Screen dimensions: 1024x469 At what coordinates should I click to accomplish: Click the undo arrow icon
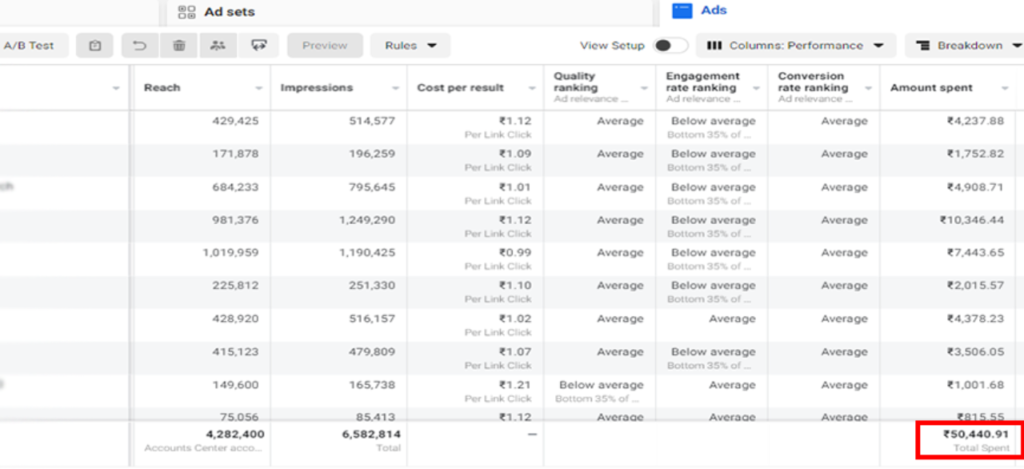click(140, 45)
